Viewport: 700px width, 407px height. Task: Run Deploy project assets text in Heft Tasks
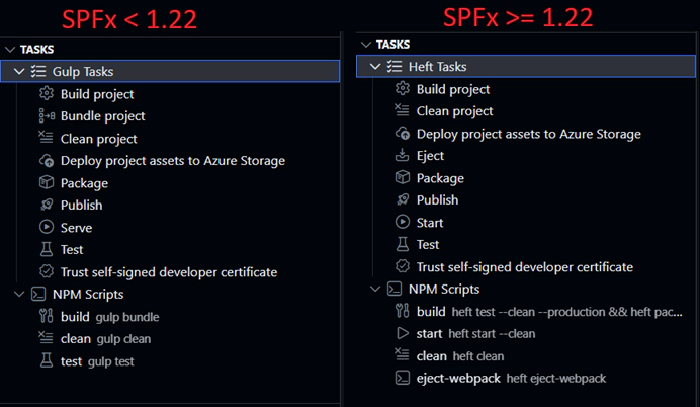[529, 134]
